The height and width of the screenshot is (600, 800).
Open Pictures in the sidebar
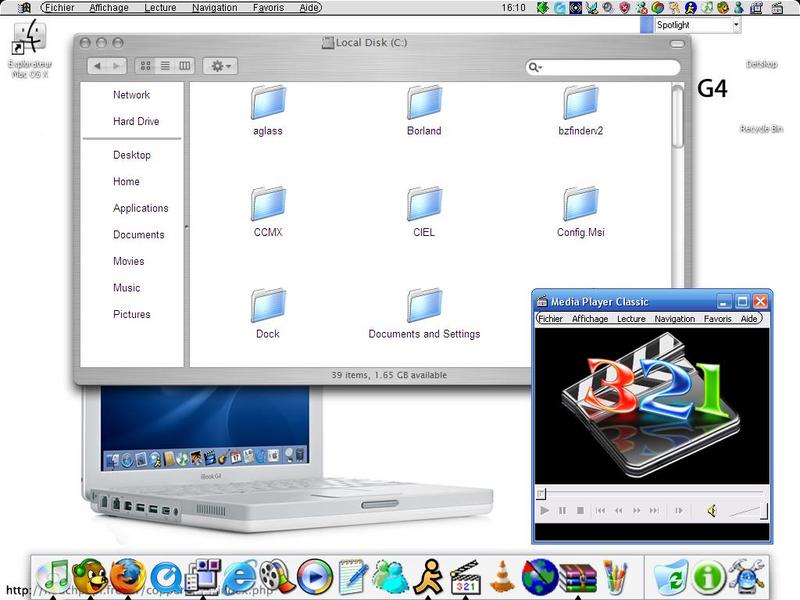[x=132, y=314]
